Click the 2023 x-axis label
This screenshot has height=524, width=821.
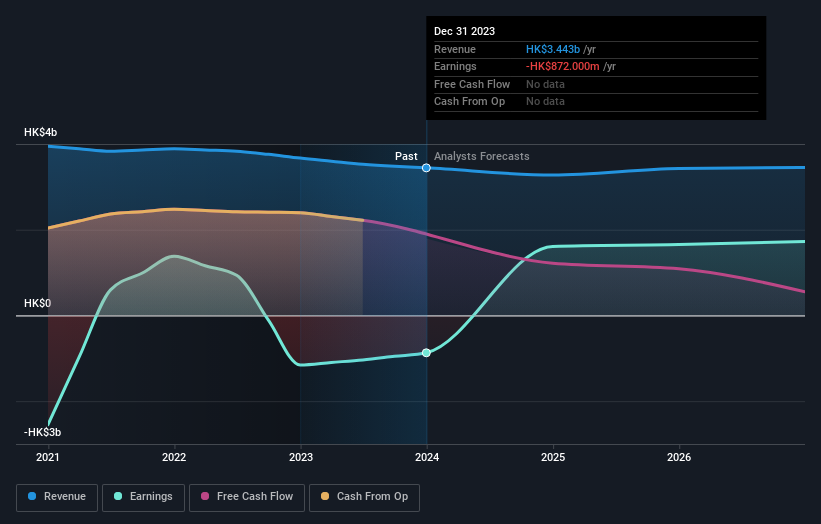pyautogui.click(x=301, y=457)
